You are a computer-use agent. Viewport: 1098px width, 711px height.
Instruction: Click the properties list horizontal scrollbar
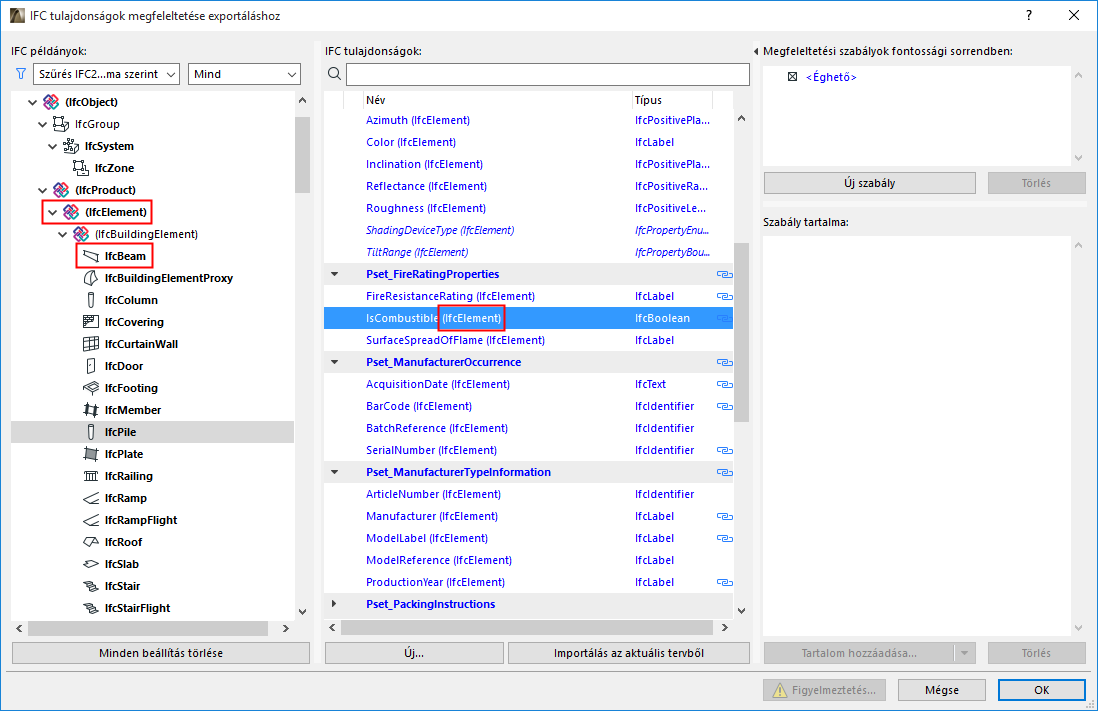[529, 628]
